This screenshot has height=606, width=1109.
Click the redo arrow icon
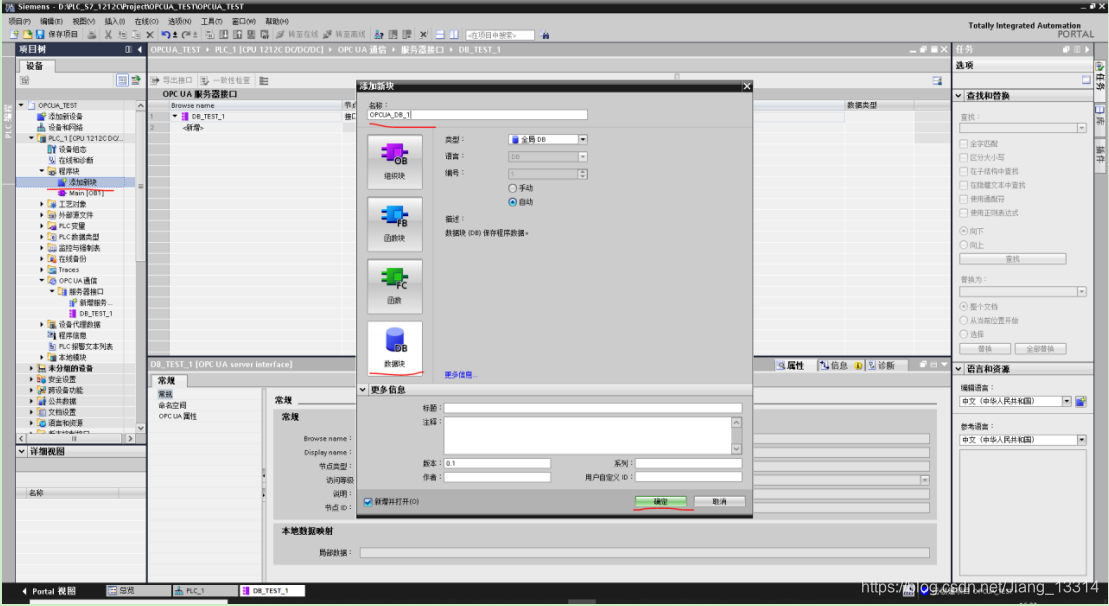(x=186, y=34)
